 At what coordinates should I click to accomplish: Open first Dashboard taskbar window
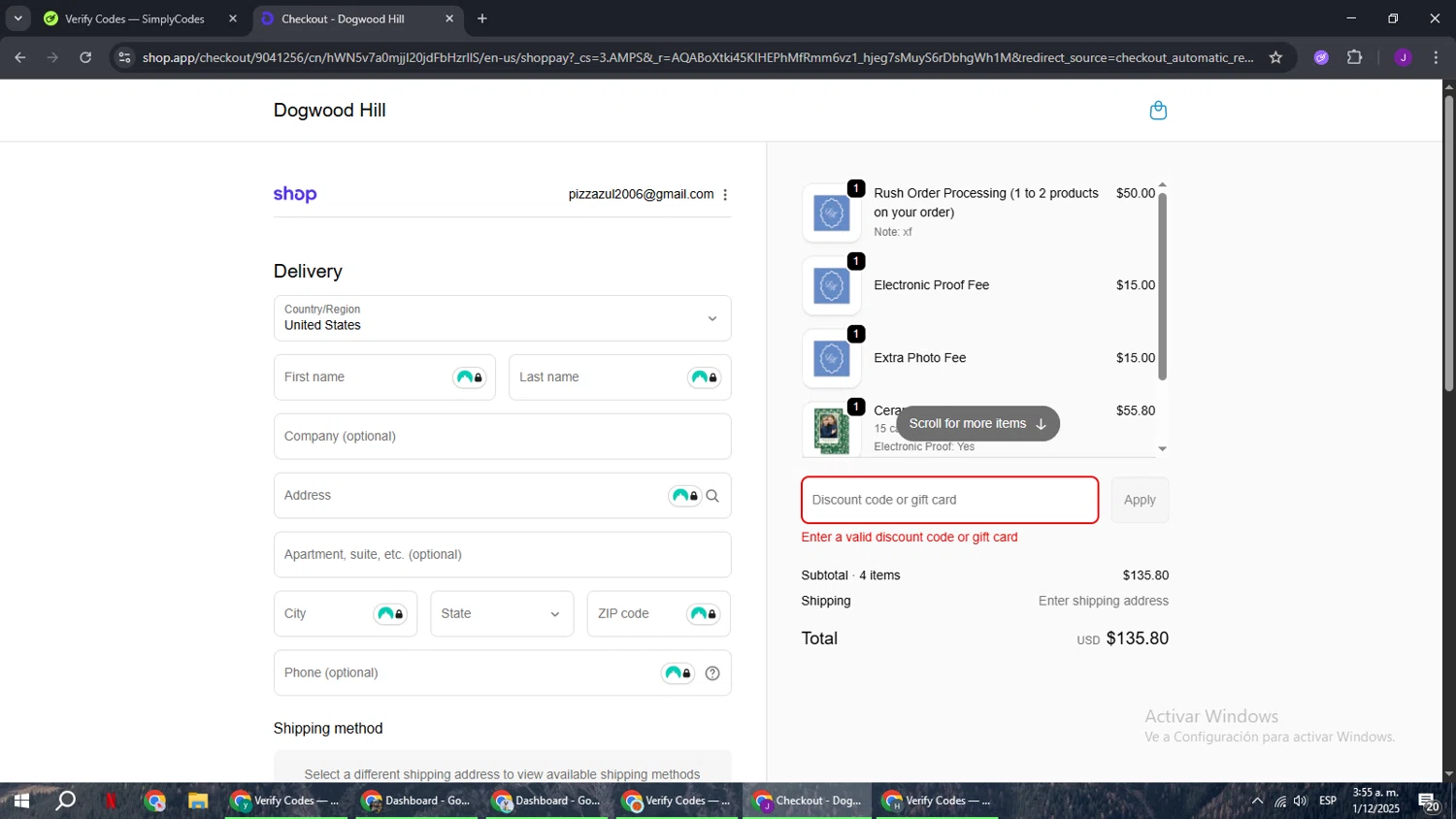[416, 802]
